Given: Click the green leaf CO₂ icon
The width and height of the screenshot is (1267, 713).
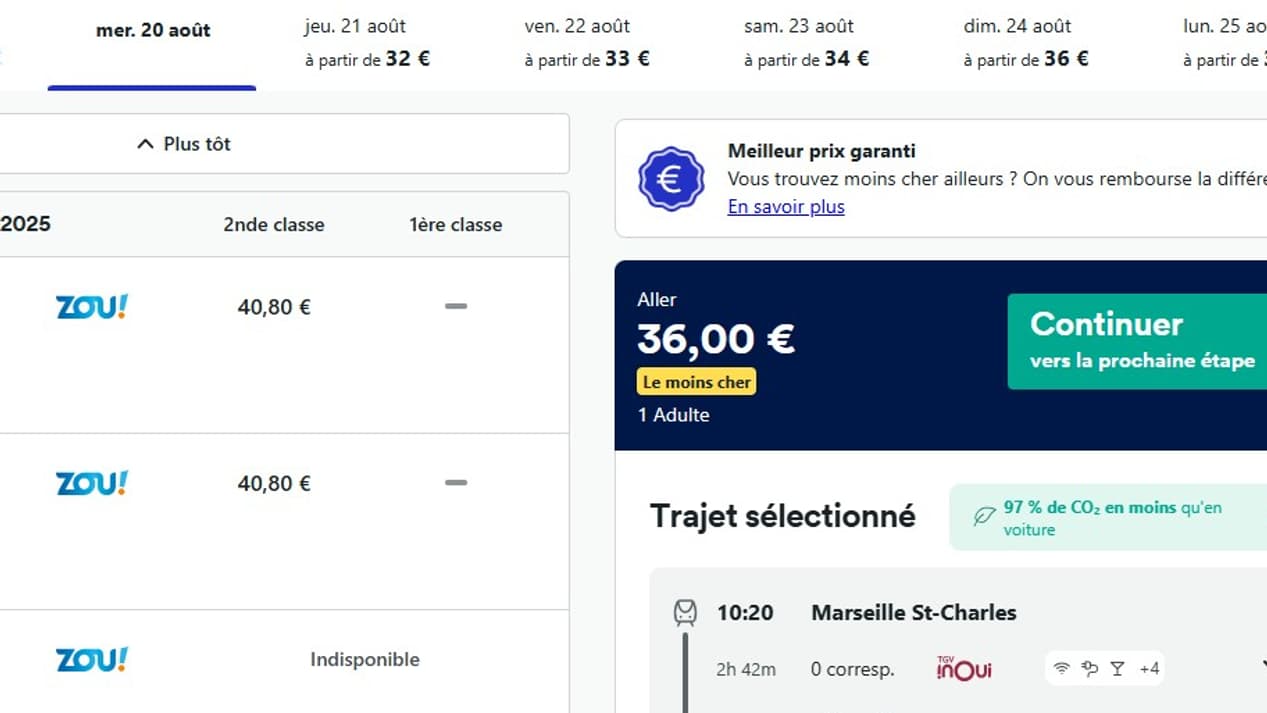Looking at the screenshot, I should tap(984, 517).
